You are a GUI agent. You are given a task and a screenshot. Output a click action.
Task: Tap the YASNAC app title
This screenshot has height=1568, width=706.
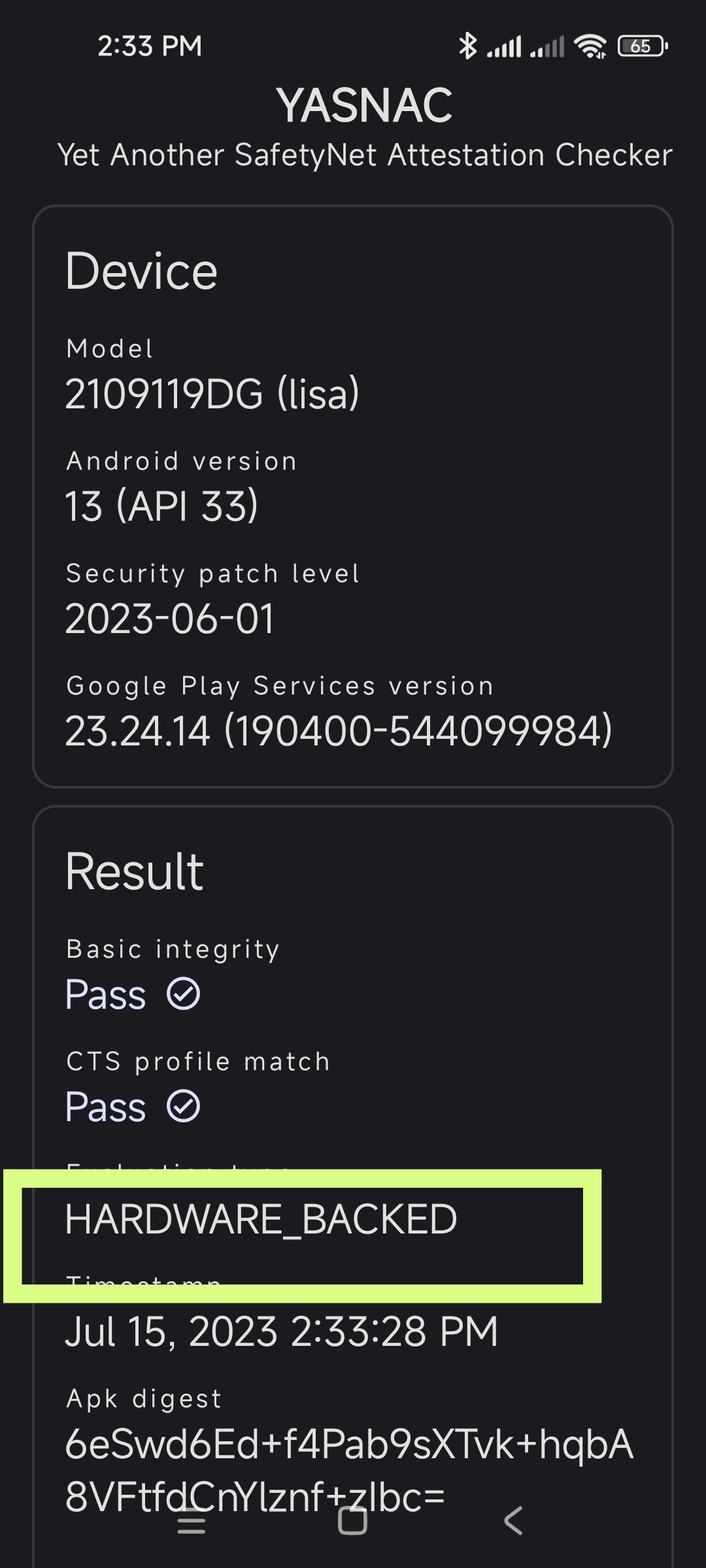(x=364, y=105)
